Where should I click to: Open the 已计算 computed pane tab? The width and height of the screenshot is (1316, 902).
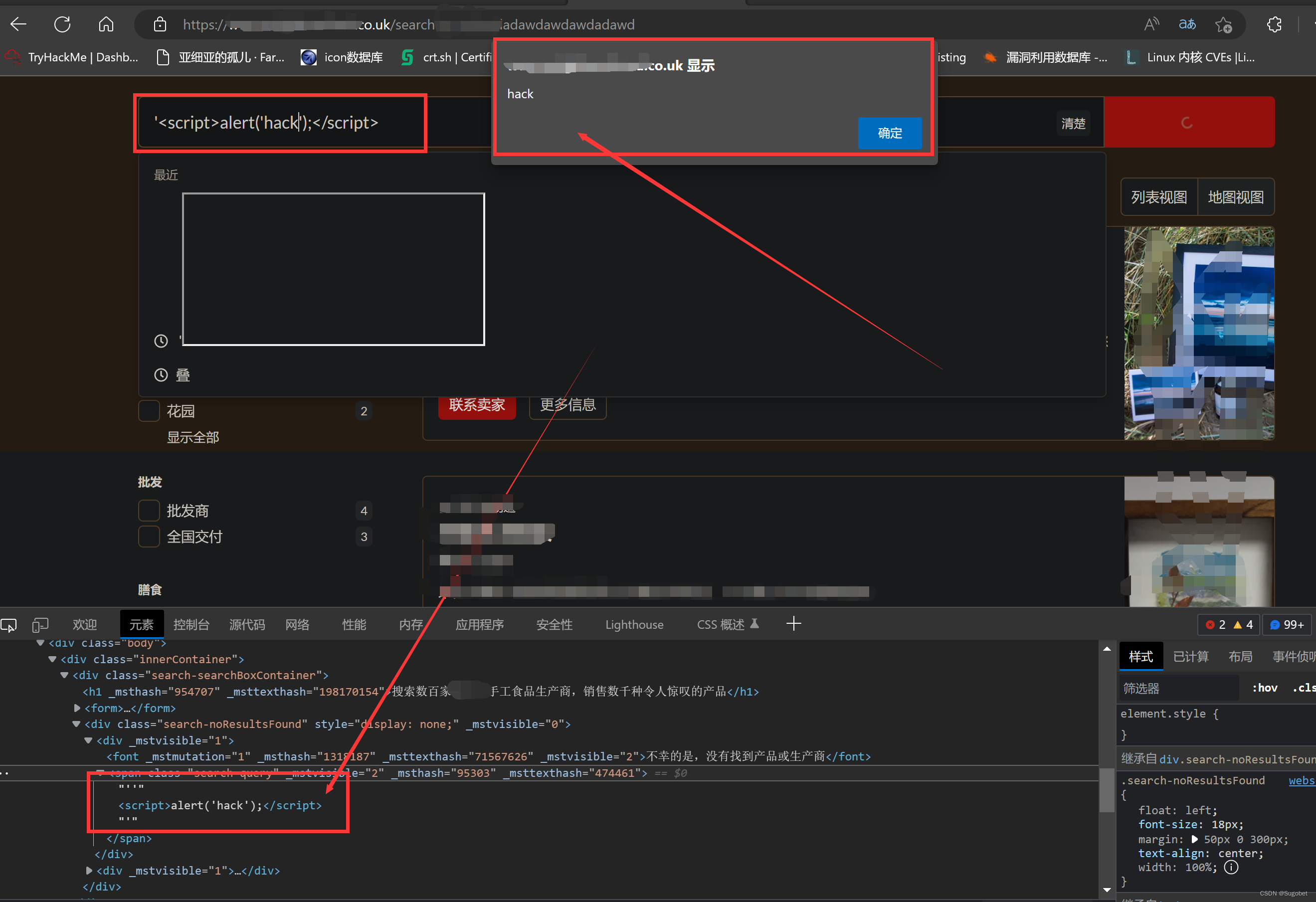point(1190,657)
